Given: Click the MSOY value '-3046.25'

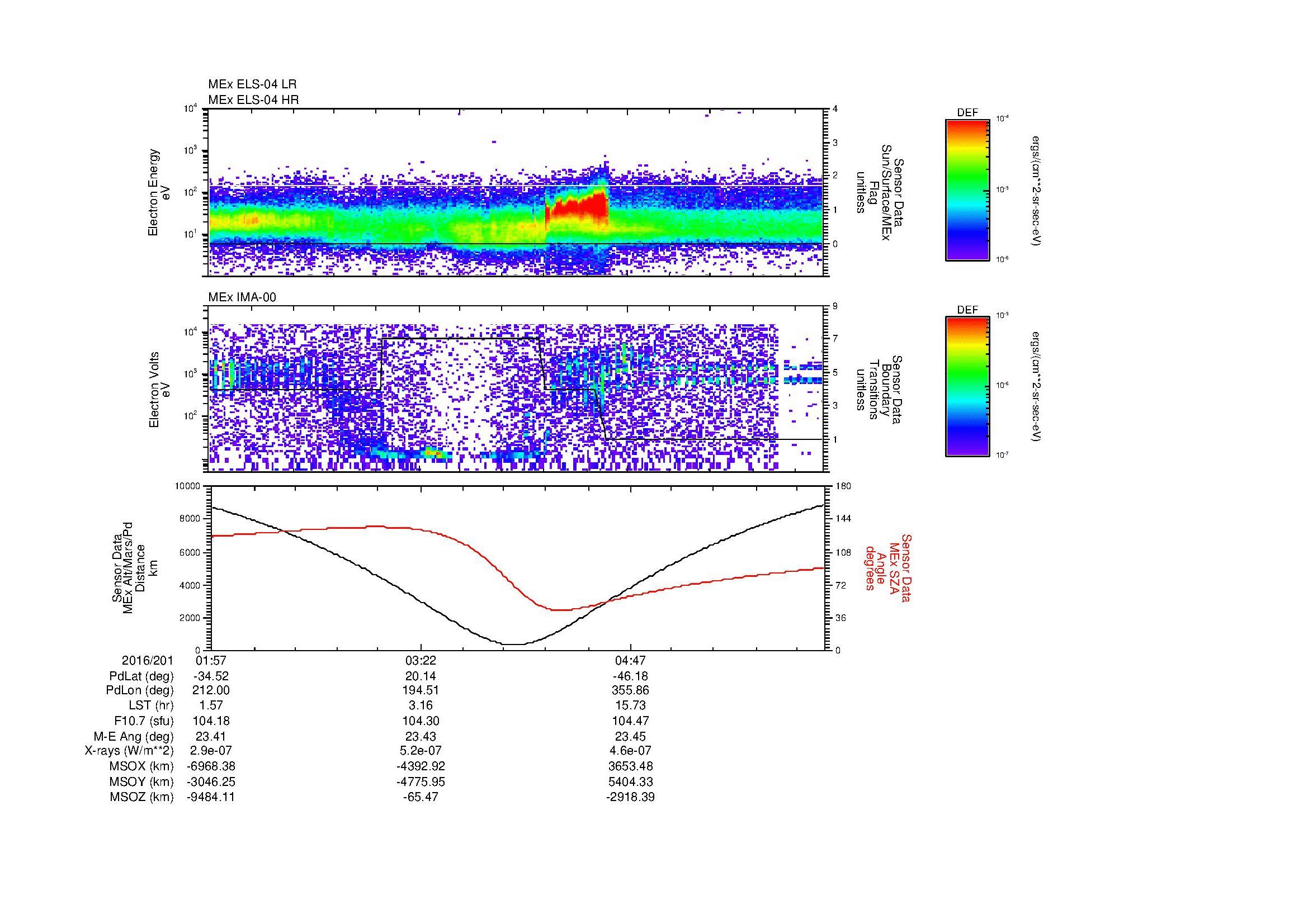Looking at the screenshot, I should point(211,781).
